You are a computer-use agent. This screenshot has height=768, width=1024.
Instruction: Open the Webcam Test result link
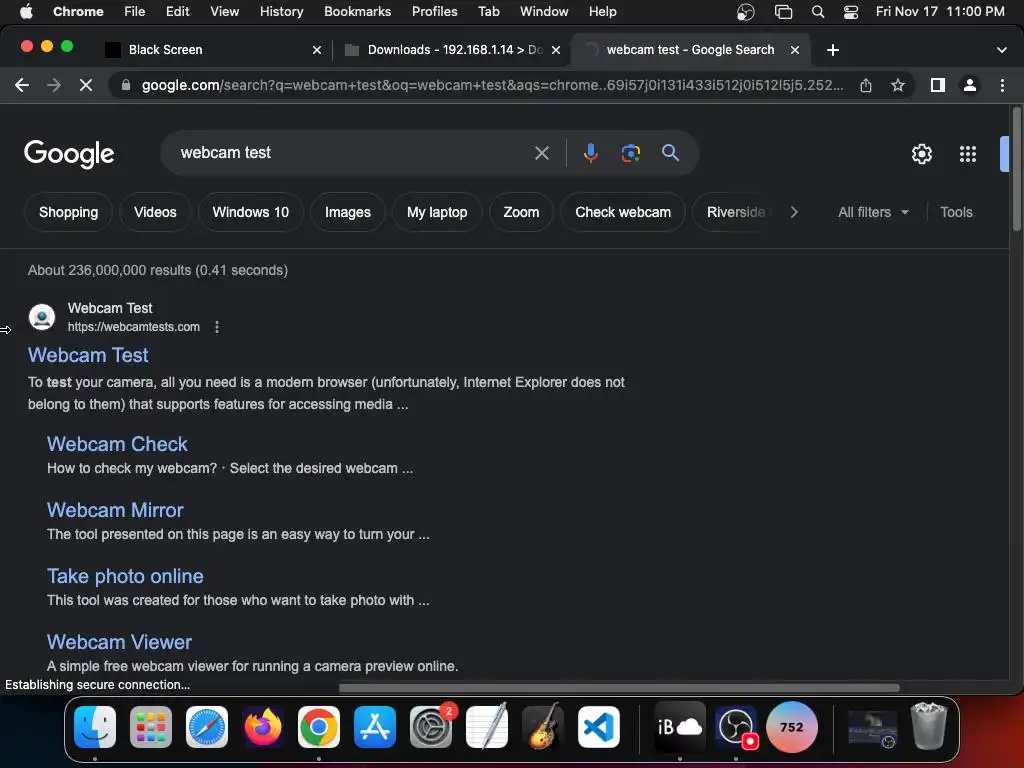click(x=88, y=355)
